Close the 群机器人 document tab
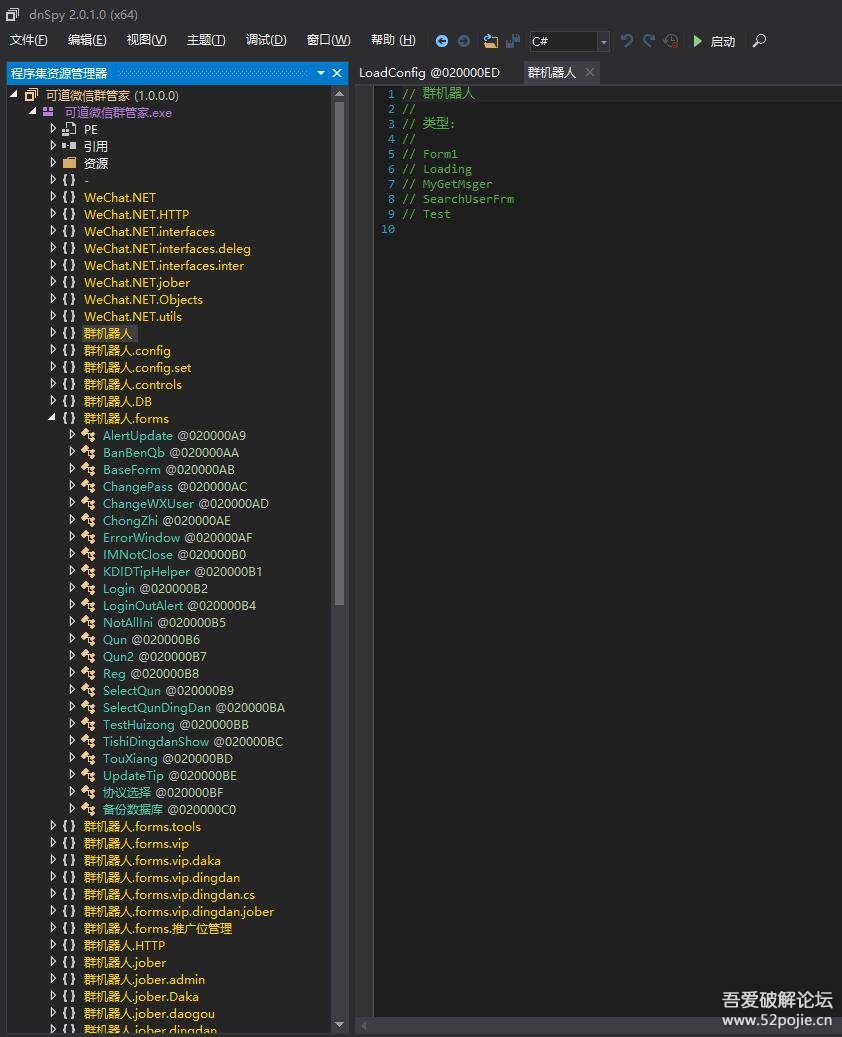 click(x=590, y=72)
